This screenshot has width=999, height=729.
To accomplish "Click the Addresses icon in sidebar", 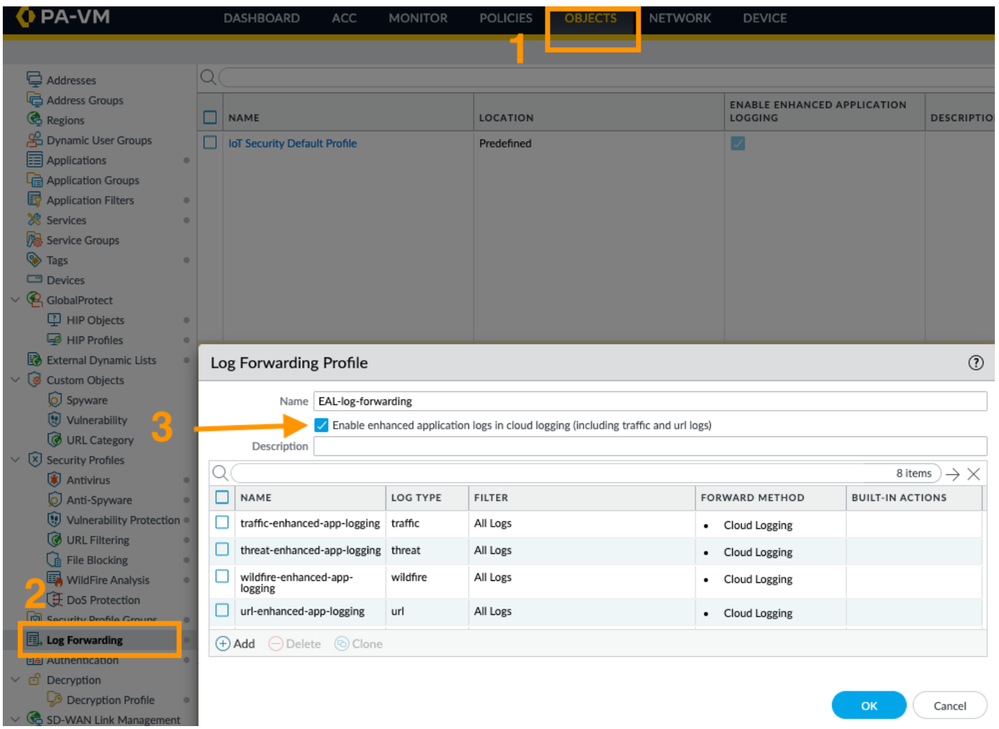I will [35, 80].
